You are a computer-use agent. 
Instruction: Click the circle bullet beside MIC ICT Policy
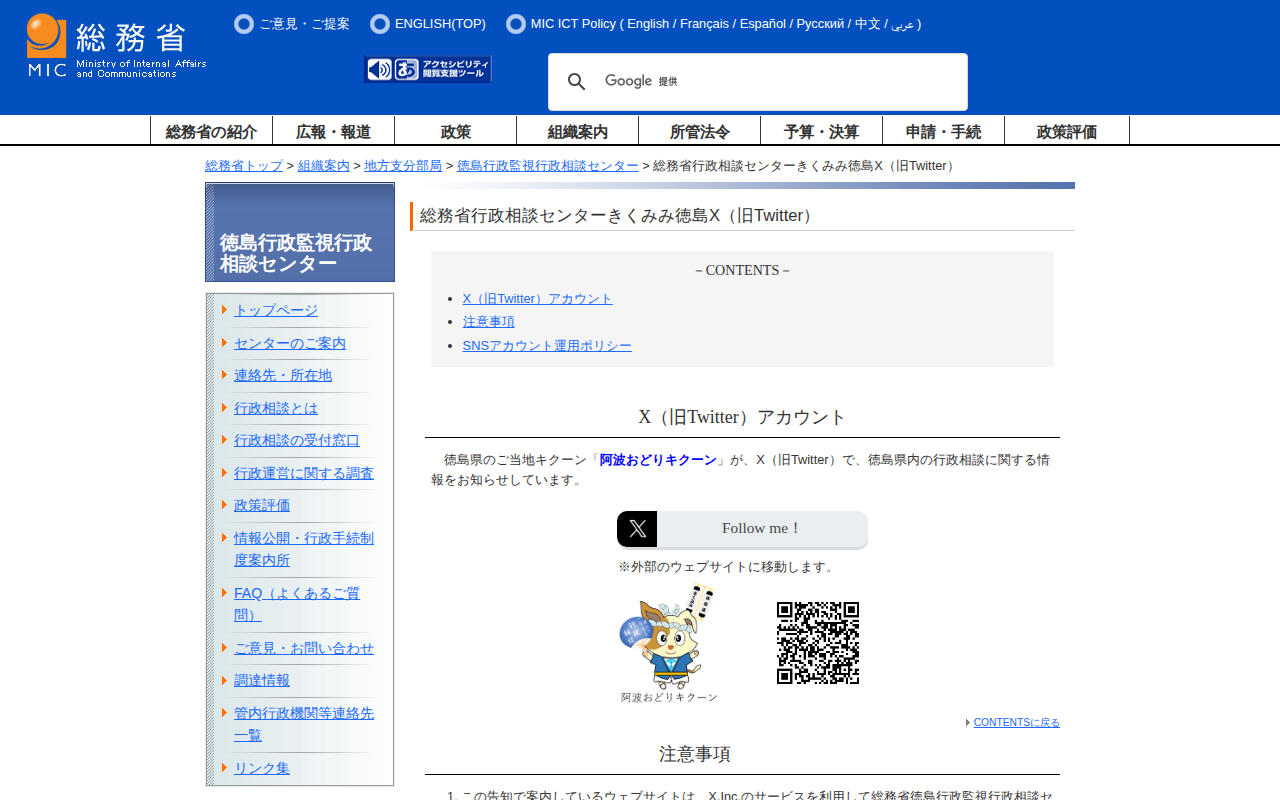point(516,24)
